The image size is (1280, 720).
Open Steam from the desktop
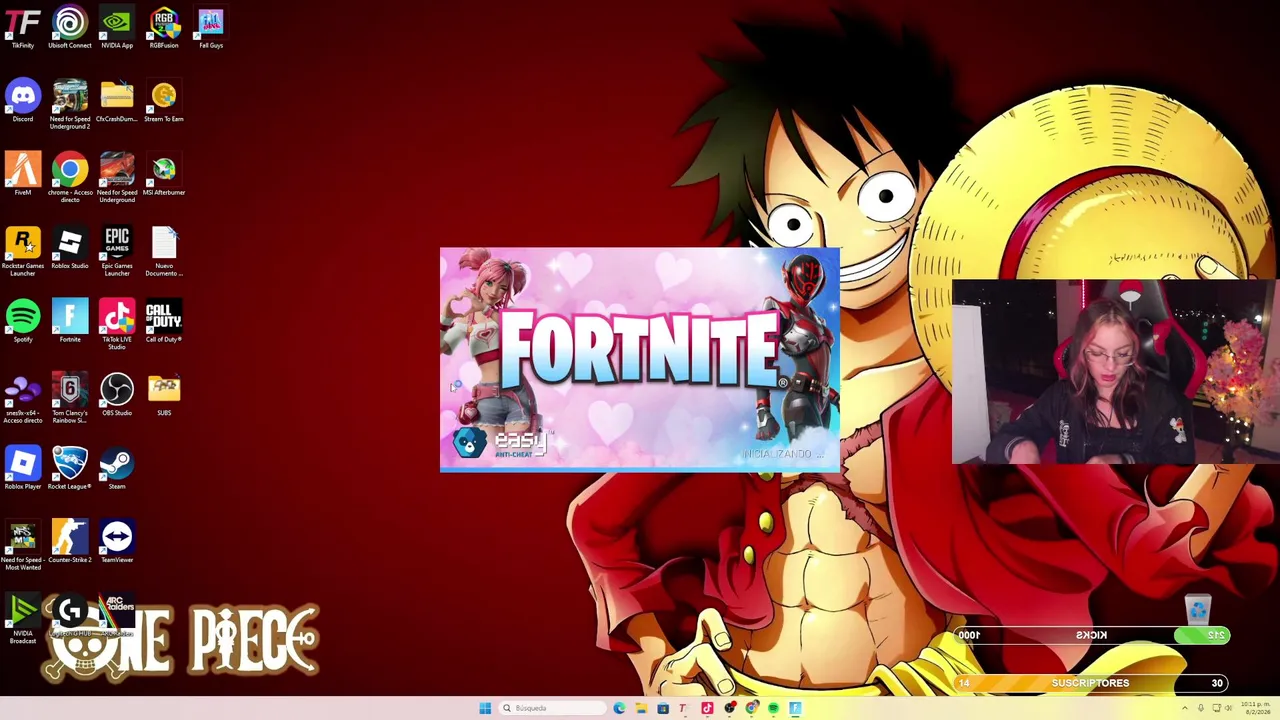click(x=117, y=468)
